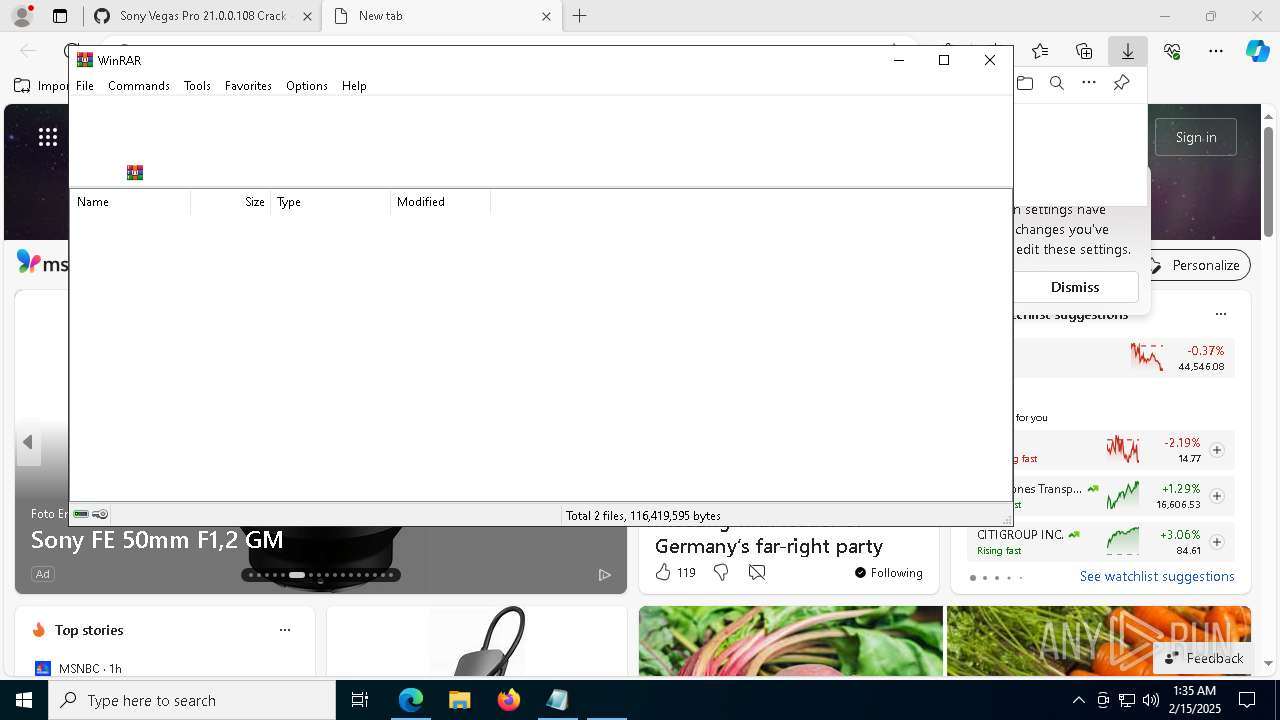Image resolution: width=1280 pixels, height=720 pixels.
Task: Click See watchlist suggestions link
Action: [x=1157, y=576]
